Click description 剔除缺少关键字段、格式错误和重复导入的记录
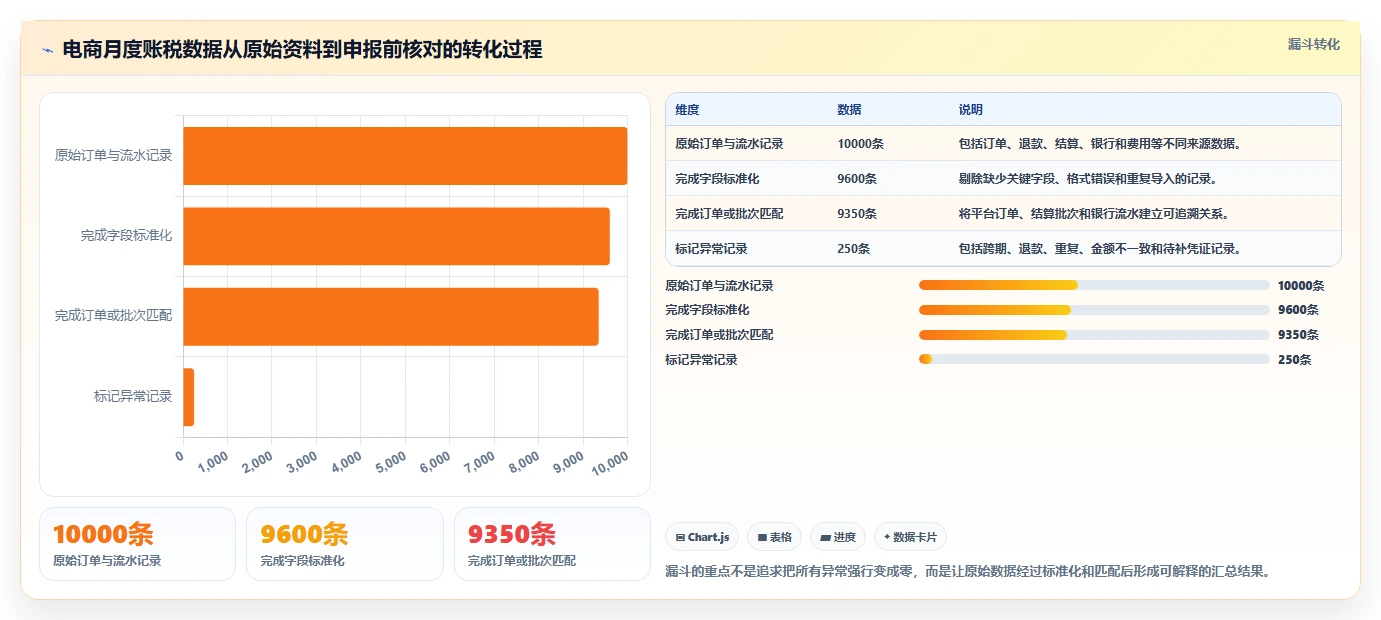1381x620 pixels. point(1087,178)
